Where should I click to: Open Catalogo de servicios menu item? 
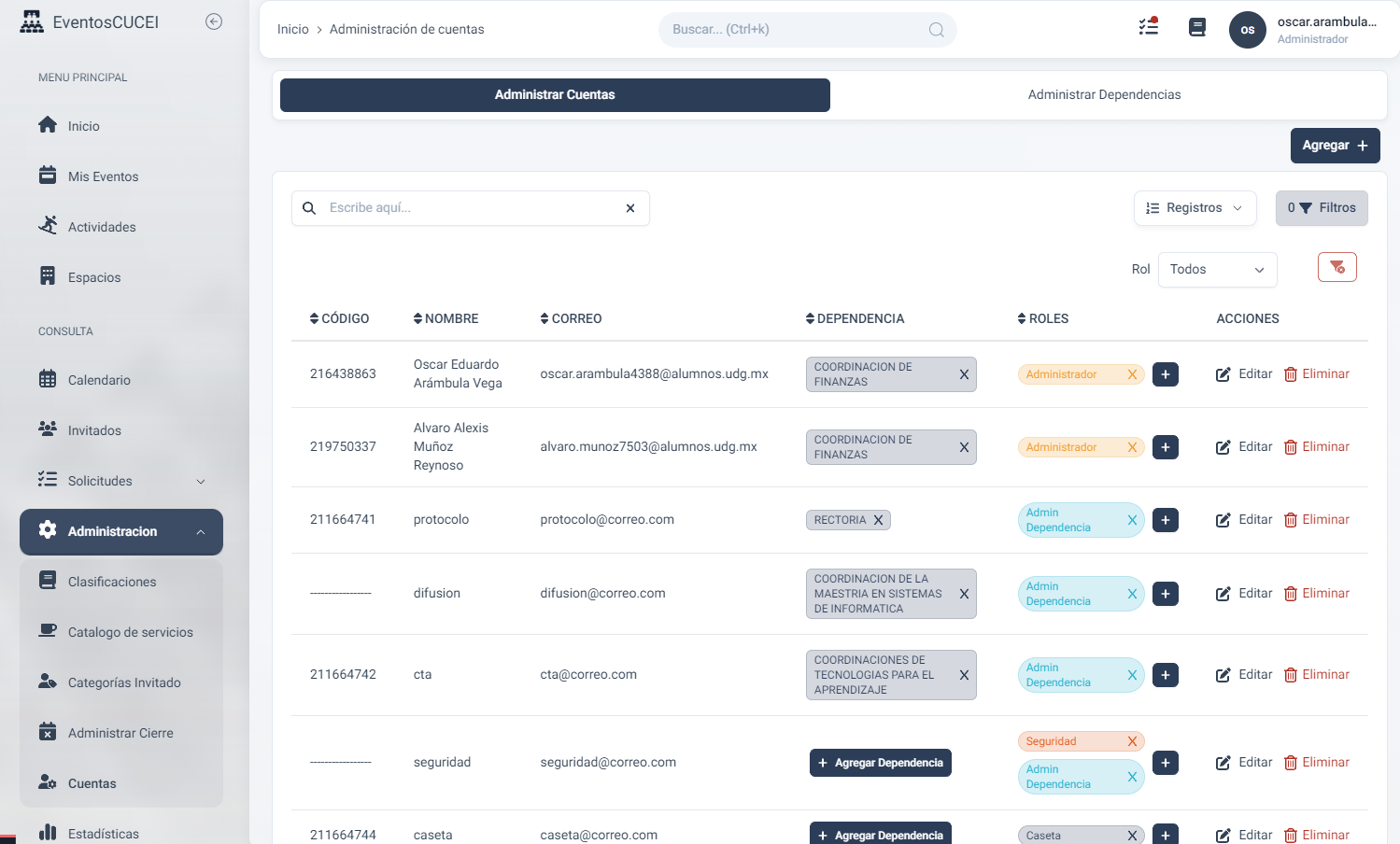click(130, 632)
